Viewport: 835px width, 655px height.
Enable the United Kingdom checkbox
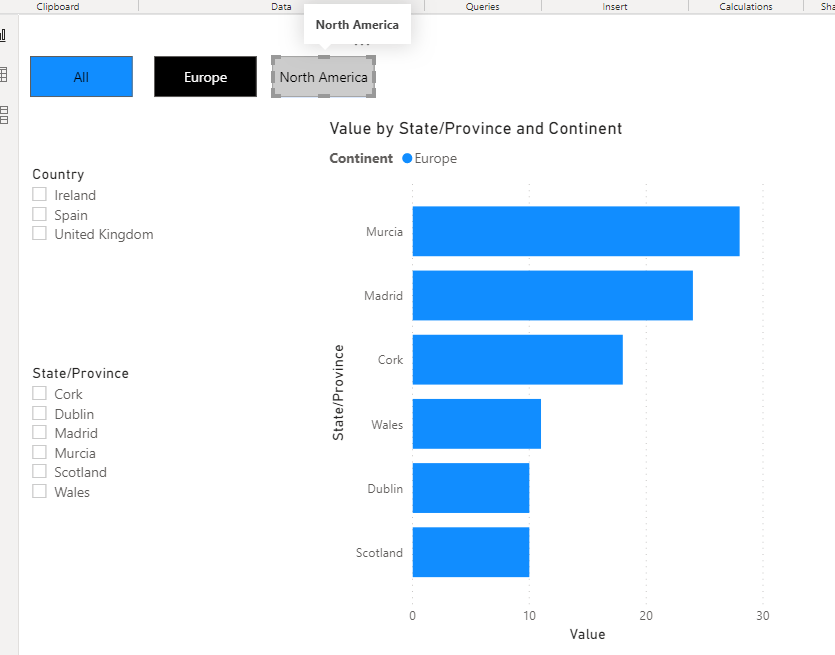[x=40, y=233]
